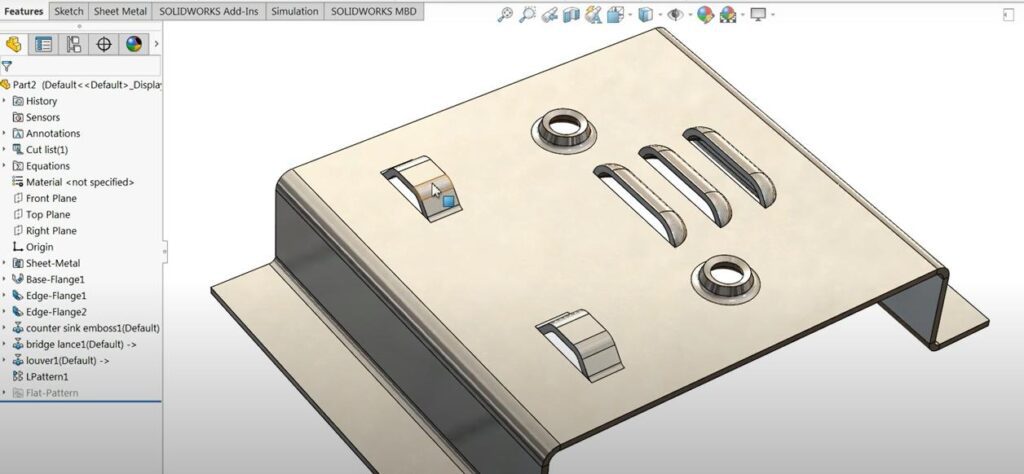Expand the bridge lance1 feature
The height and width of the screenshot is (474, 1024).
(5, 344)
